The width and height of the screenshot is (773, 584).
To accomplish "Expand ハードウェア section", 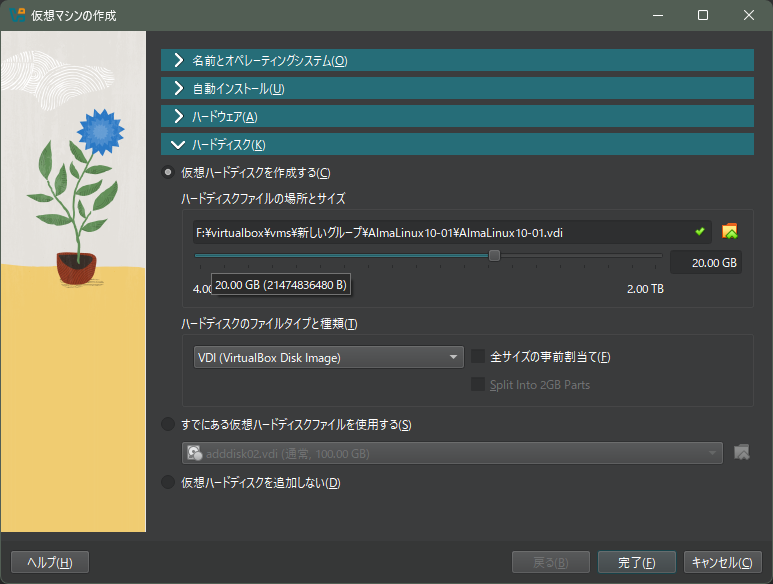I will point(457,116).
